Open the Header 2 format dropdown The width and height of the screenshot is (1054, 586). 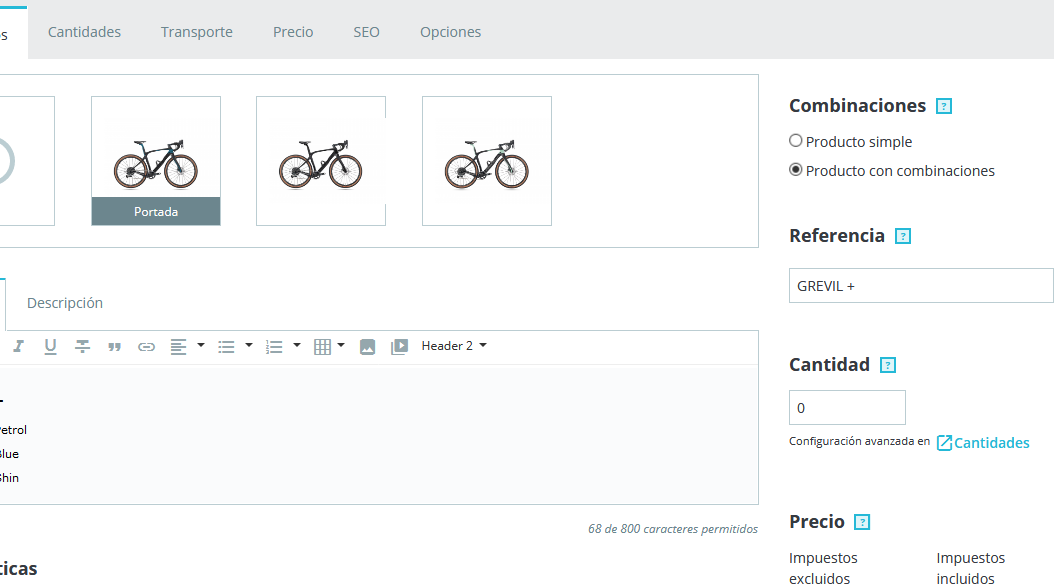point(454,346)
